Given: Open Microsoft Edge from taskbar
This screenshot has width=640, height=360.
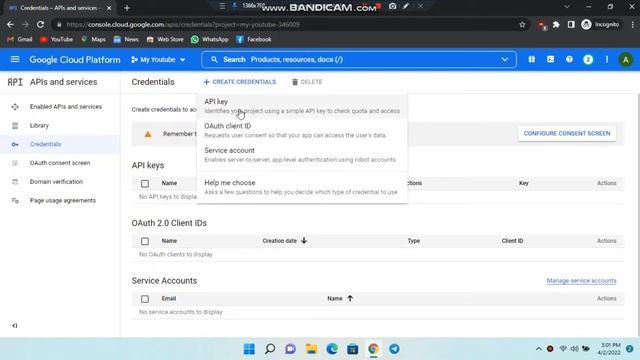Looking at the screenshot, I should (x=332, y=349).
